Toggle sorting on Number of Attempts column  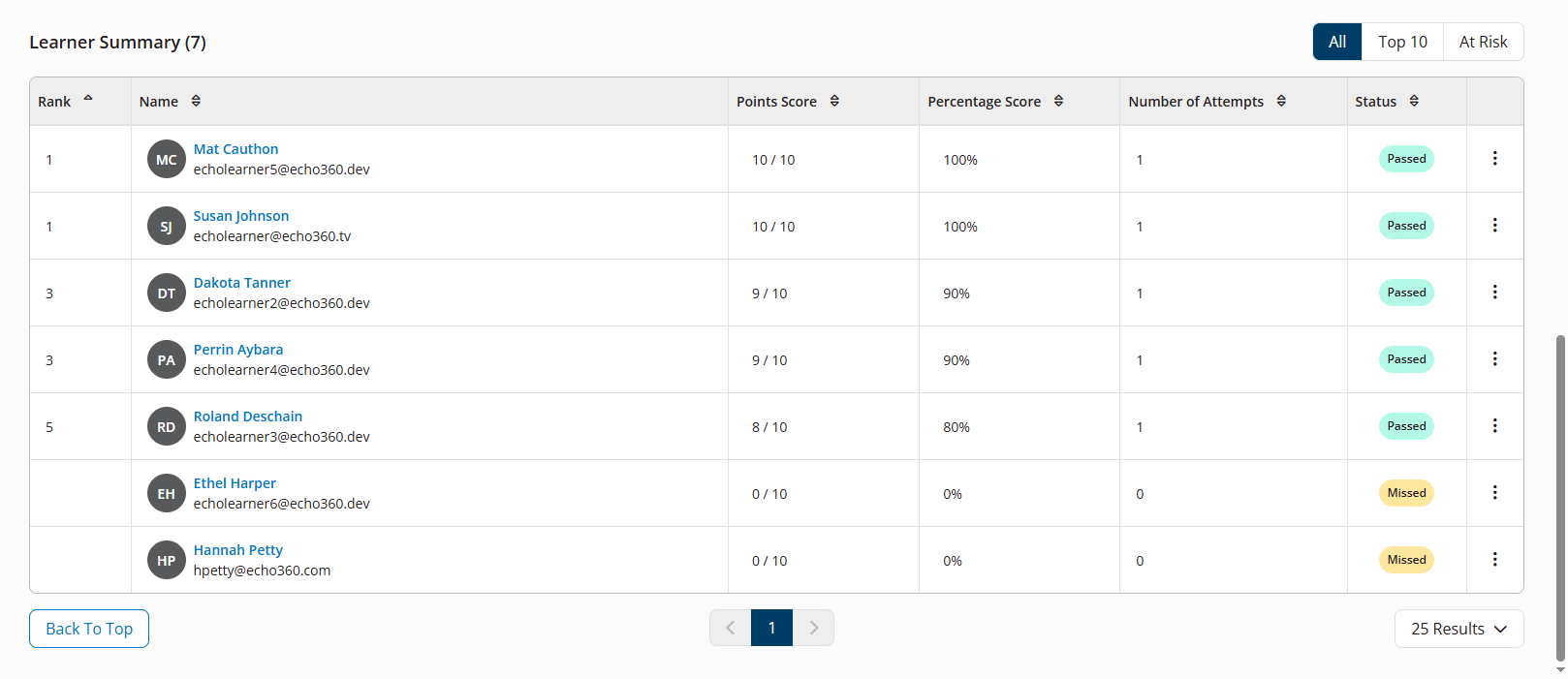[1281, 101]
